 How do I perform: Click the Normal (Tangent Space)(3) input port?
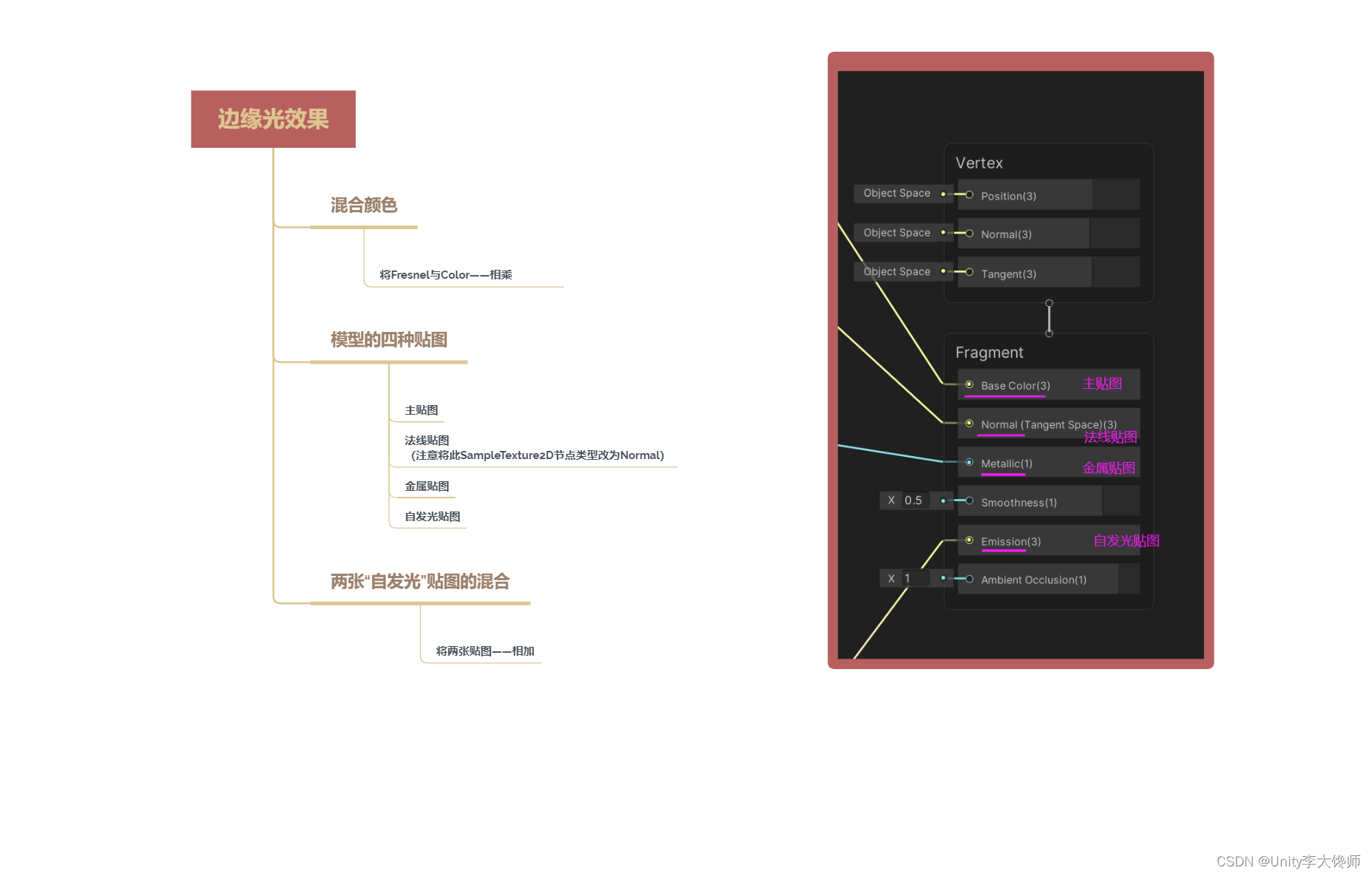[x=969, y=424]
